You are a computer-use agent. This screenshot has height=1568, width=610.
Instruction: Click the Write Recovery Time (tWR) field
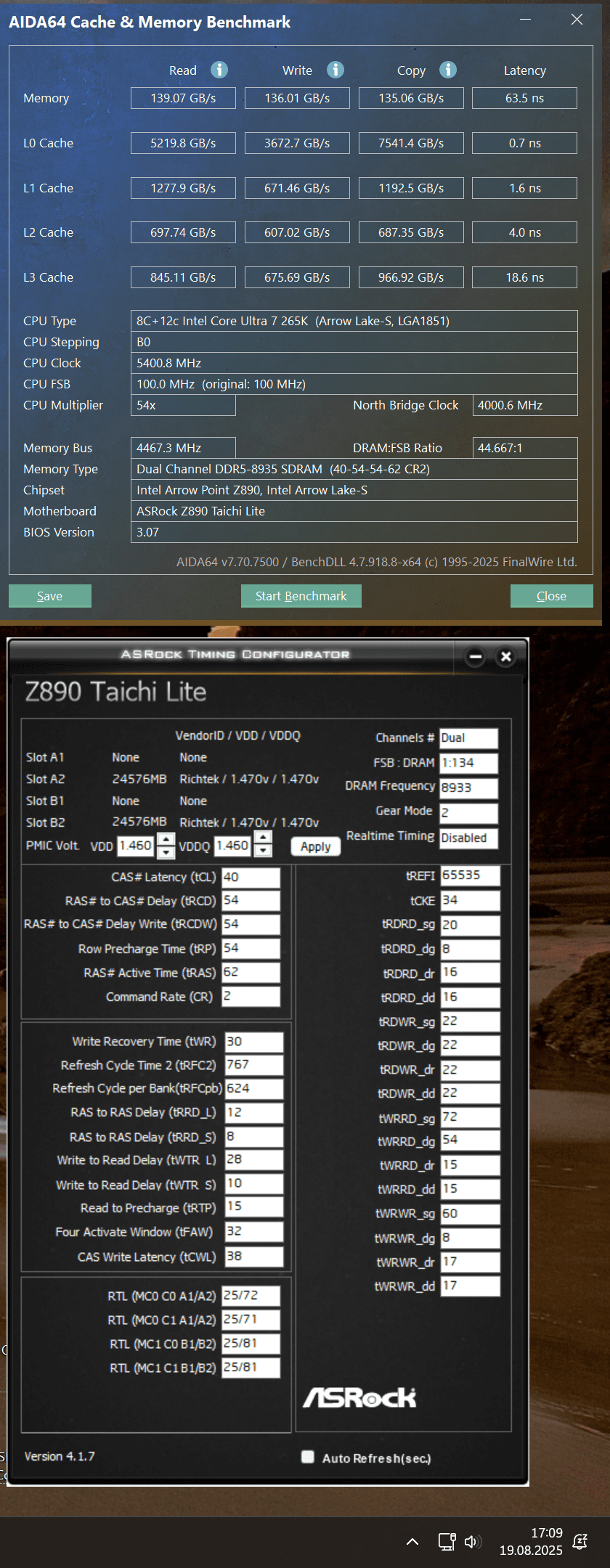click(254, 1042)
